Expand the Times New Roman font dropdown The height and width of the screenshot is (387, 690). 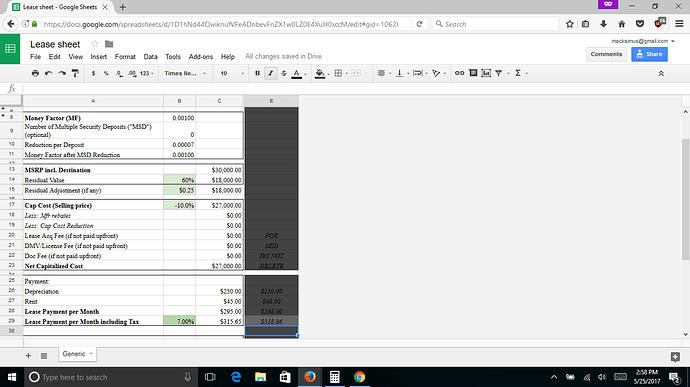185,74
